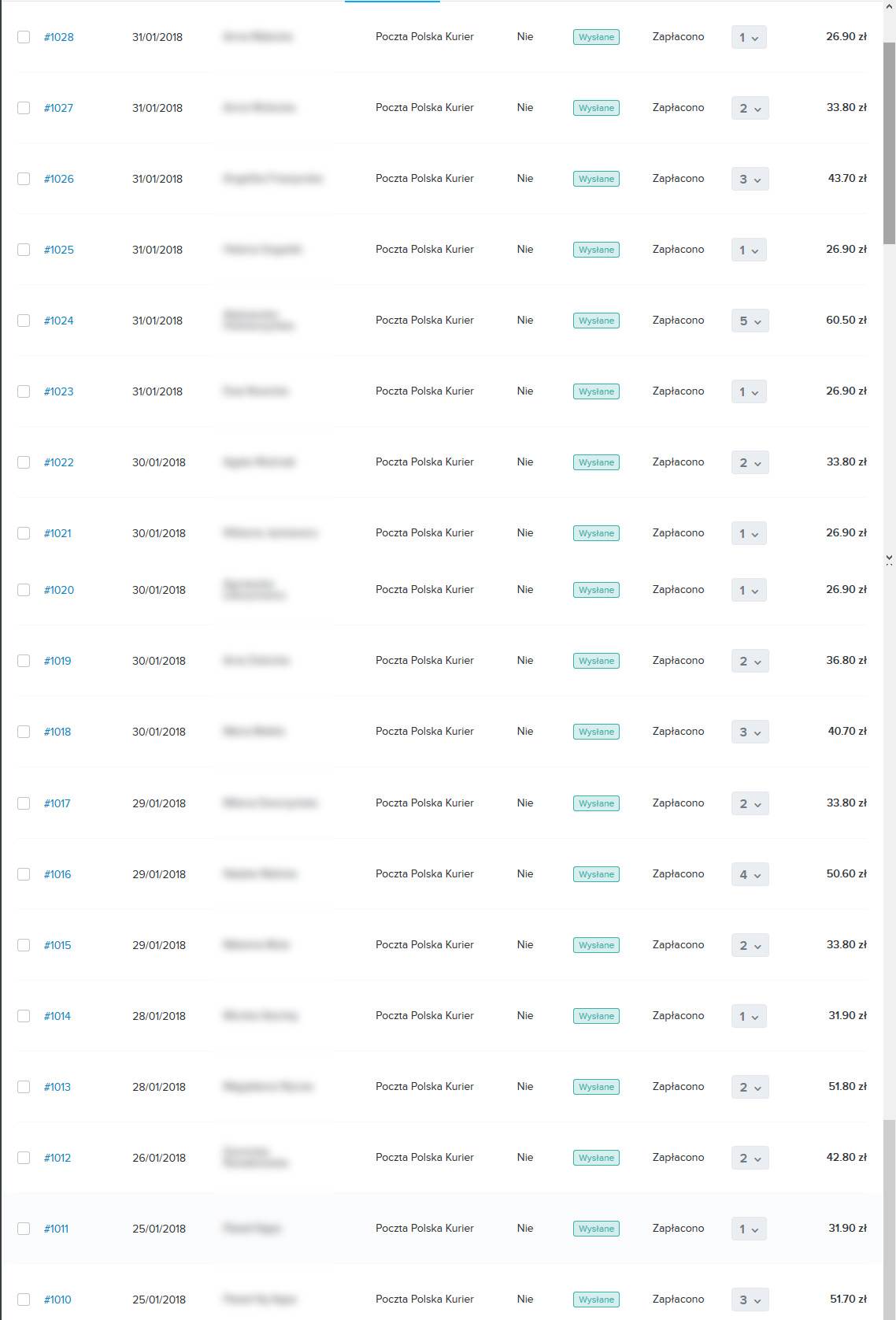Screen dimensions: 896x1320
Task: Expand the 5-item dropdown on order #1024
Action: 750,321
